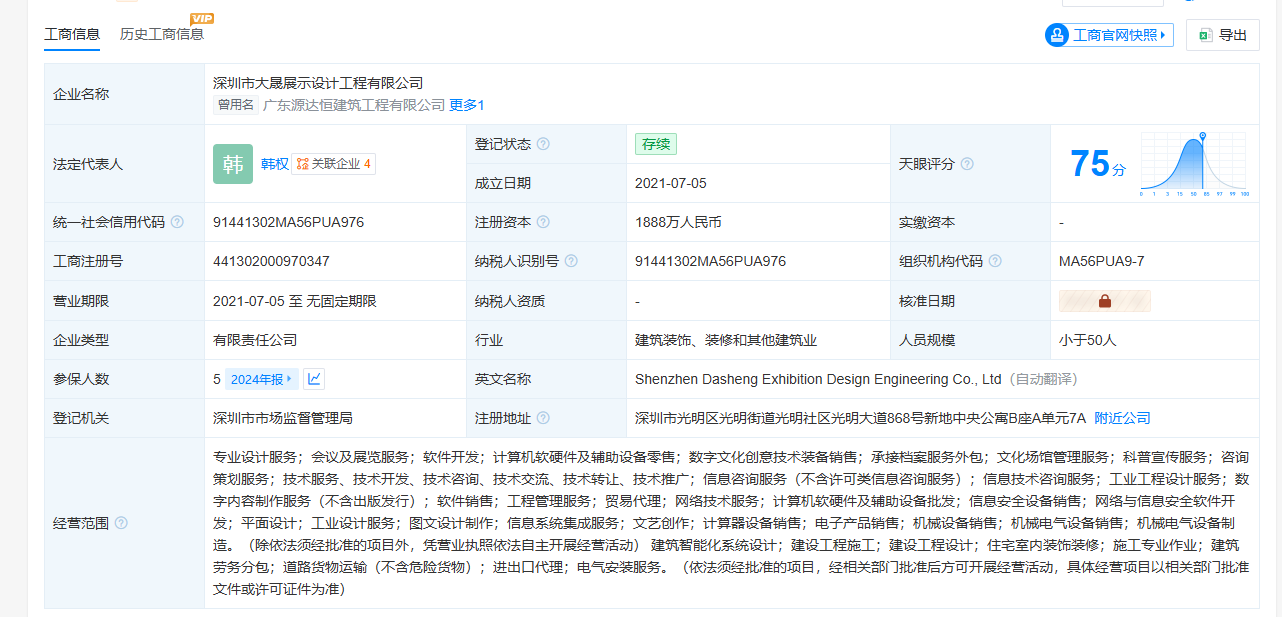Open 工商官网快照 snapshot dropdown
Screen dimensions: 1282x617
pyautogui.click(x=1109, y=35)
